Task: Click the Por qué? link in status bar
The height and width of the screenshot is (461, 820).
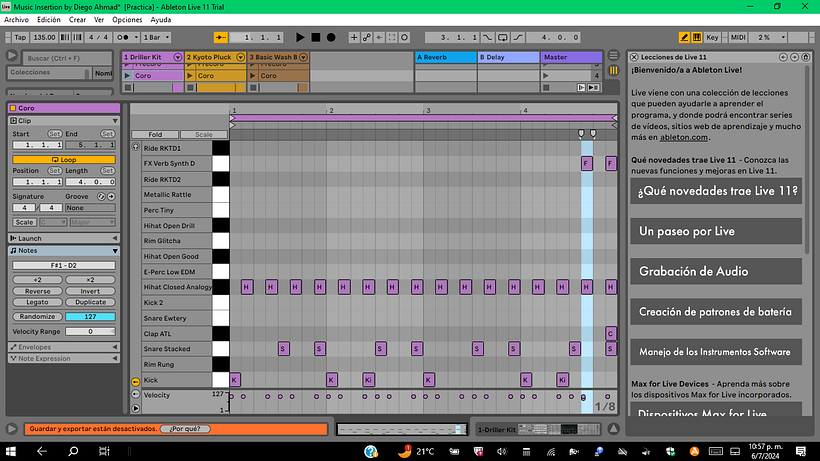Action: [186, 429]
